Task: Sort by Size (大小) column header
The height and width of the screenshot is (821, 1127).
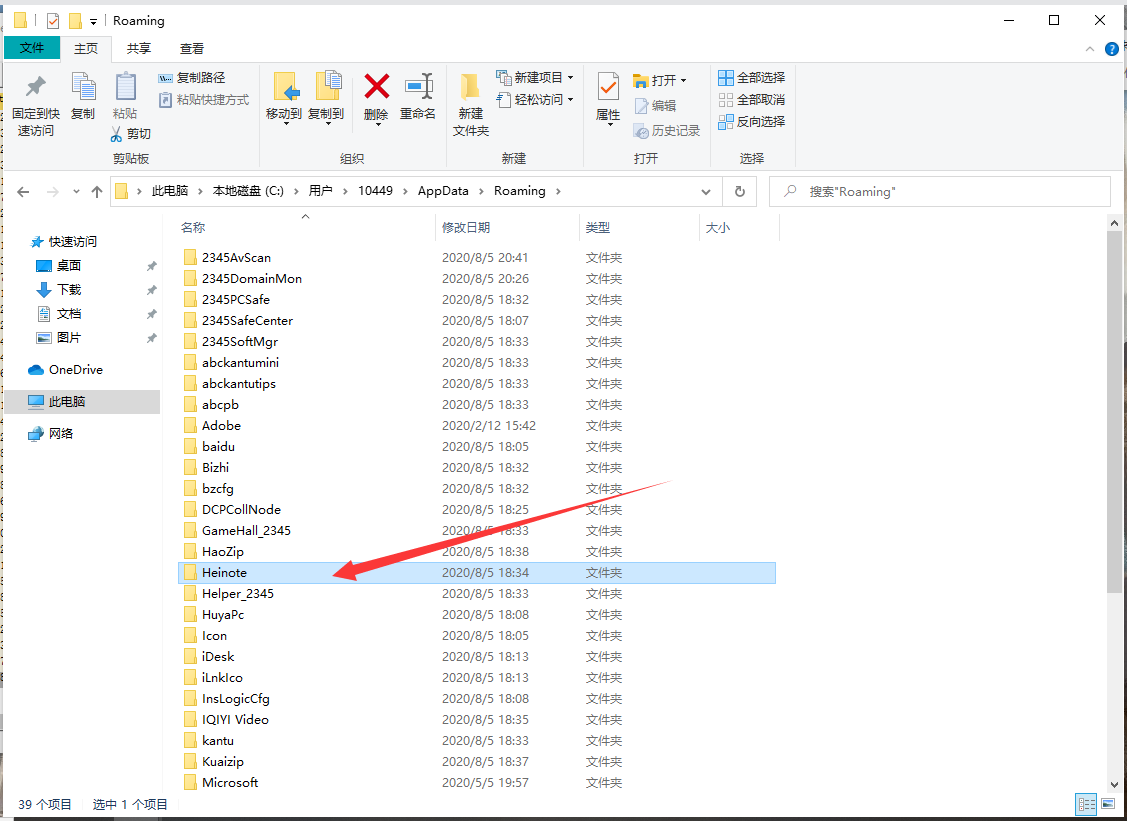Action: pos(717,228)
